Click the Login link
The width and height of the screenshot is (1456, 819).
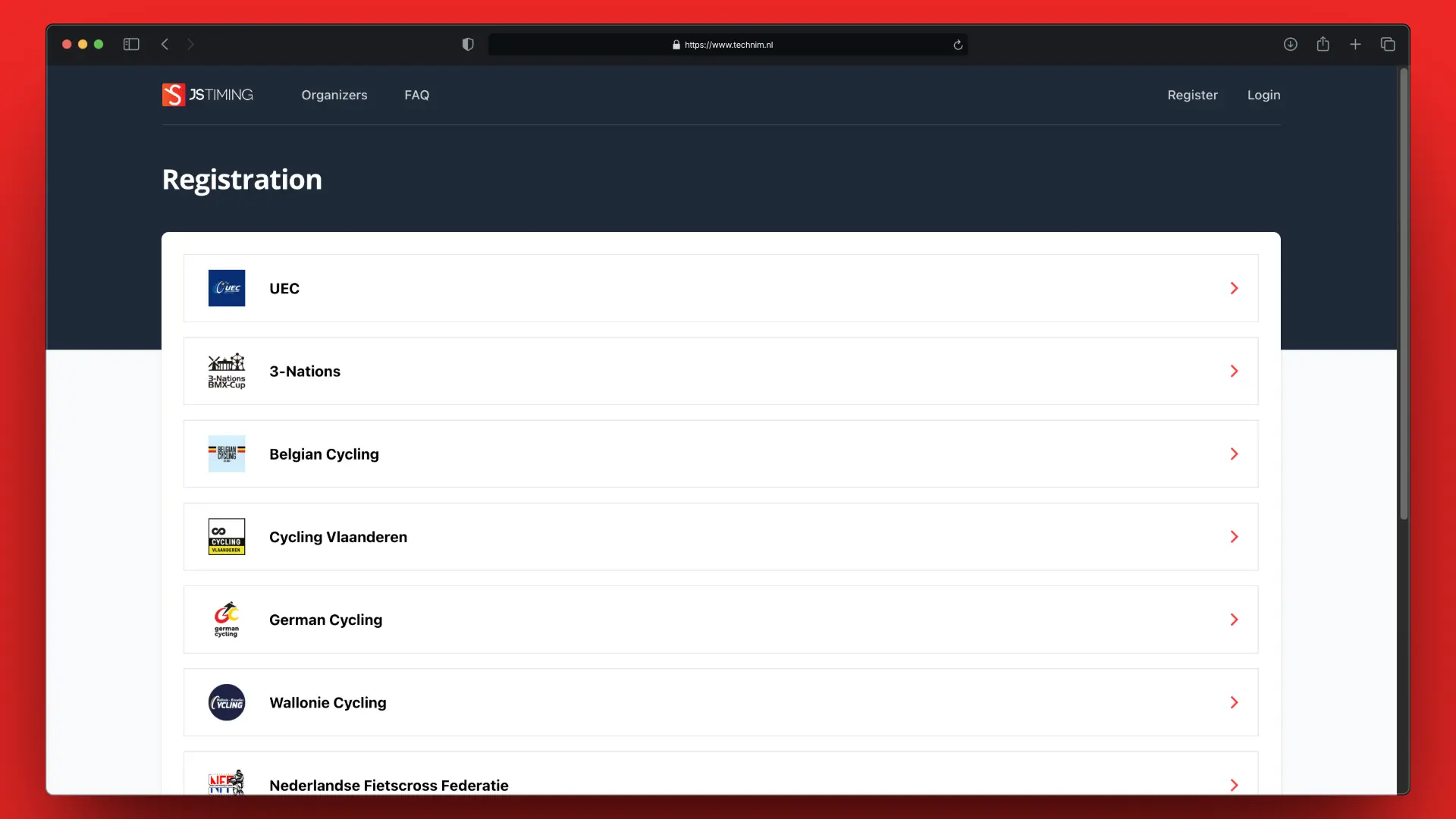point(1263,95)
